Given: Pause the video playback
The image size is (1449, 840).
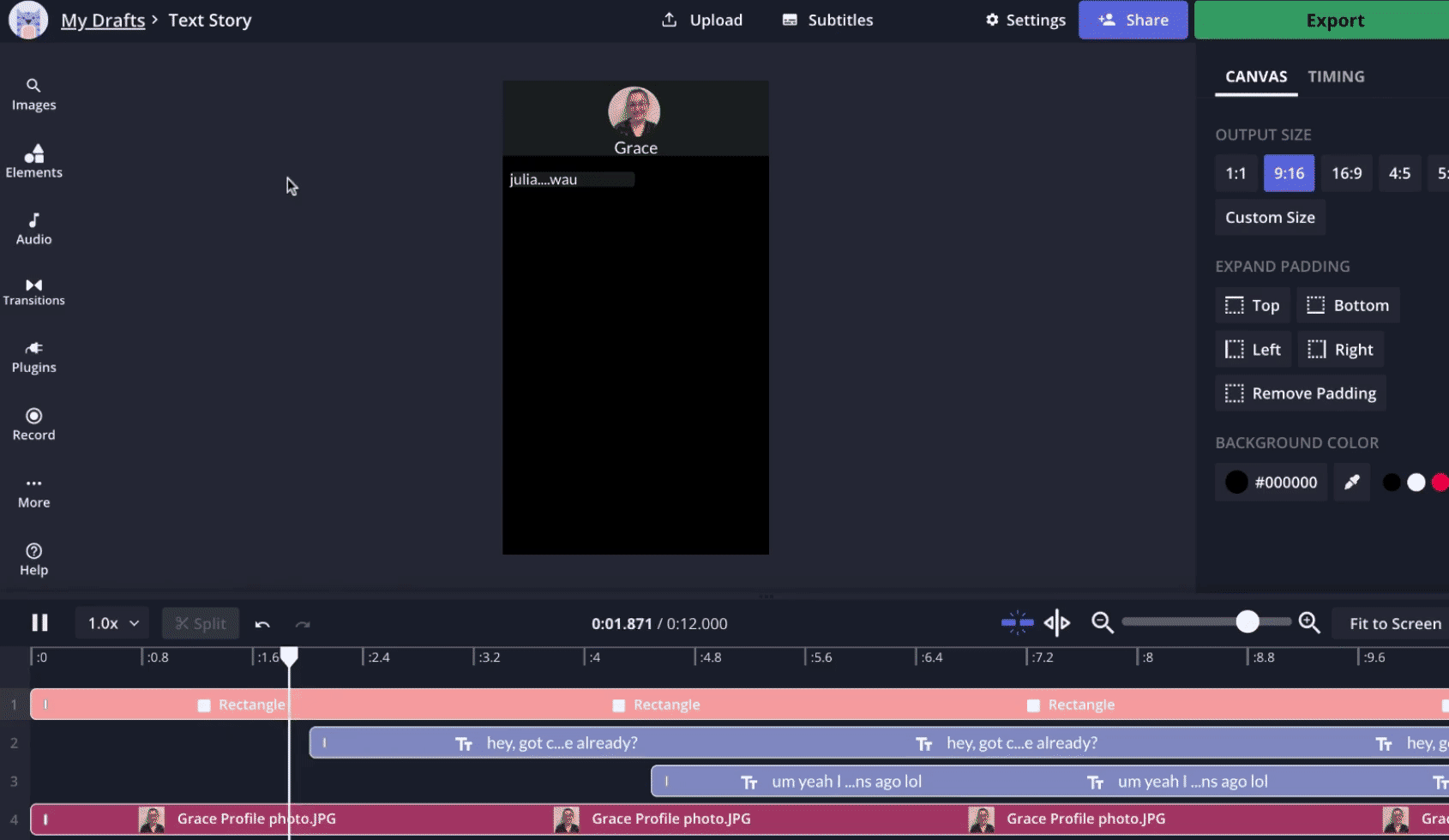Looking at the screenshot, I should [x=39, y=623].
